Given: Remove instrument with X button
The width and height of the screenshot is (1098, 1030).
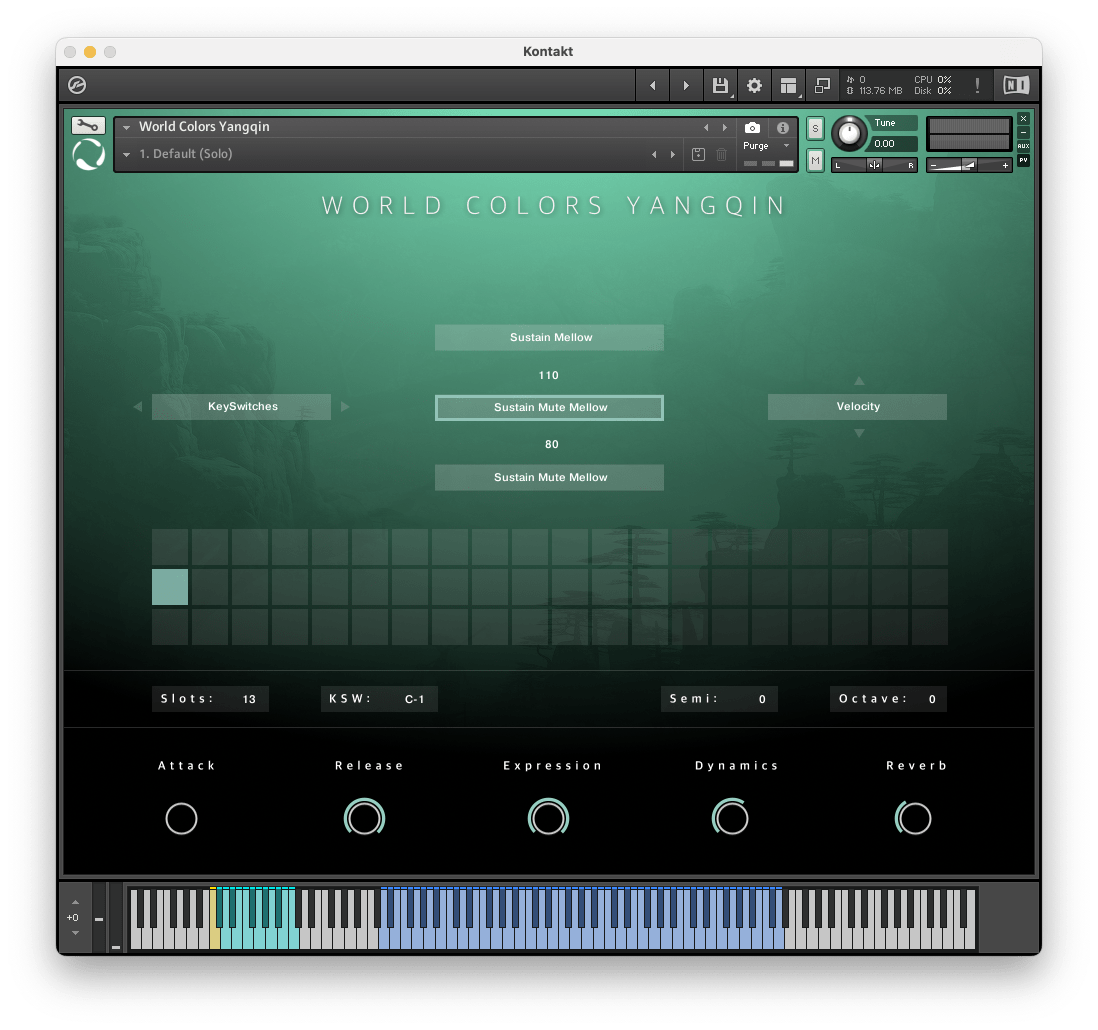Looking at the screenshot, I should tap(1023, 119).
